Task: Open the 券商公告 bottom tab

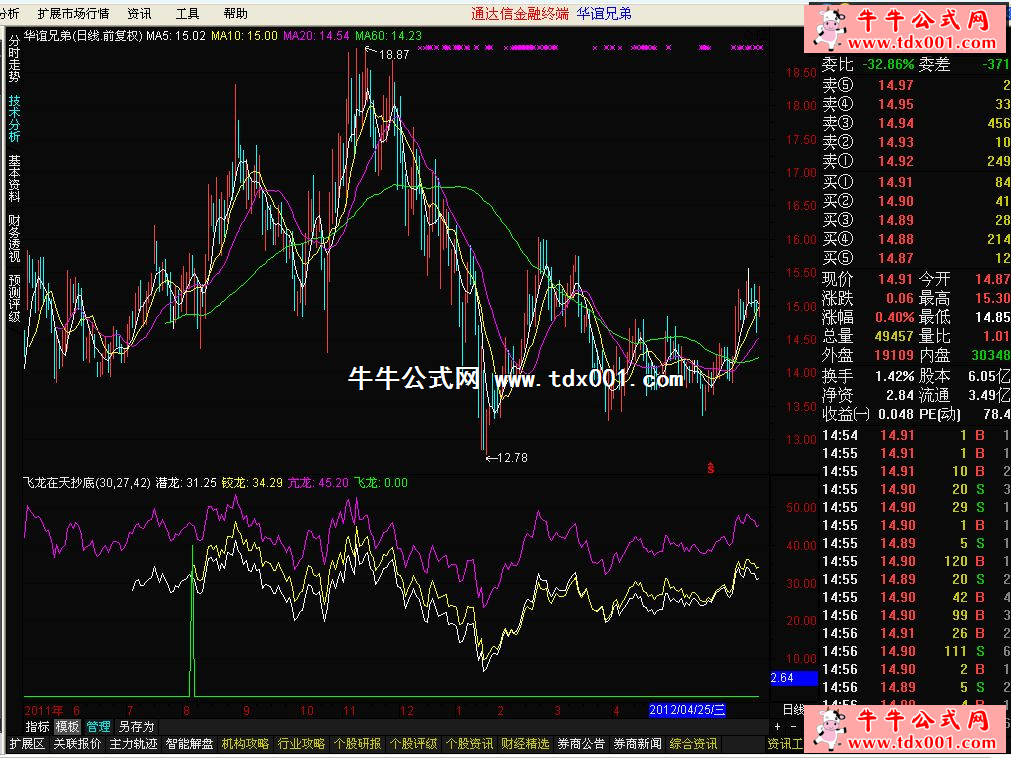Action: click(582, 744)
